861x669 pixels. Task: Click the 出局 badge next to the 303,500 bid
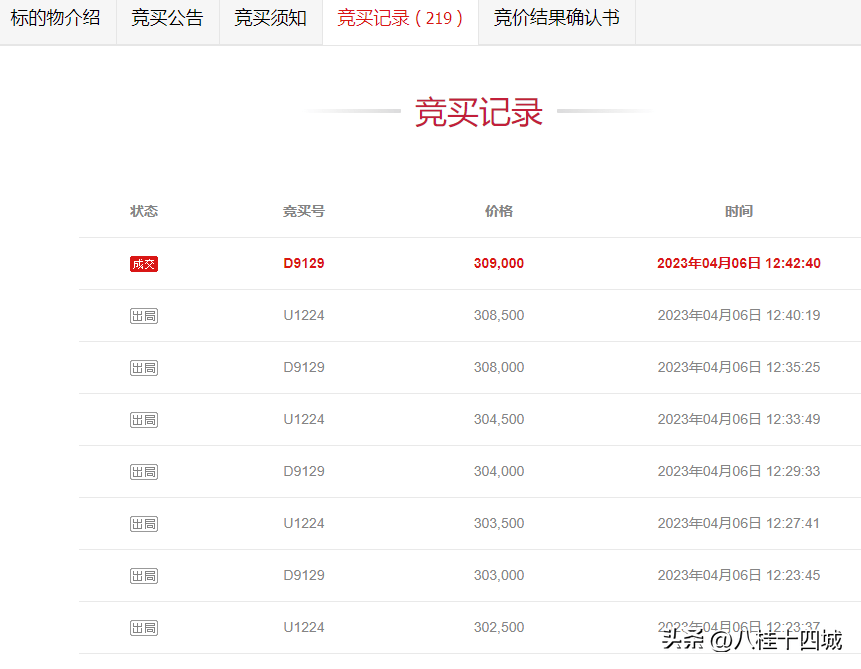point(144,523)
